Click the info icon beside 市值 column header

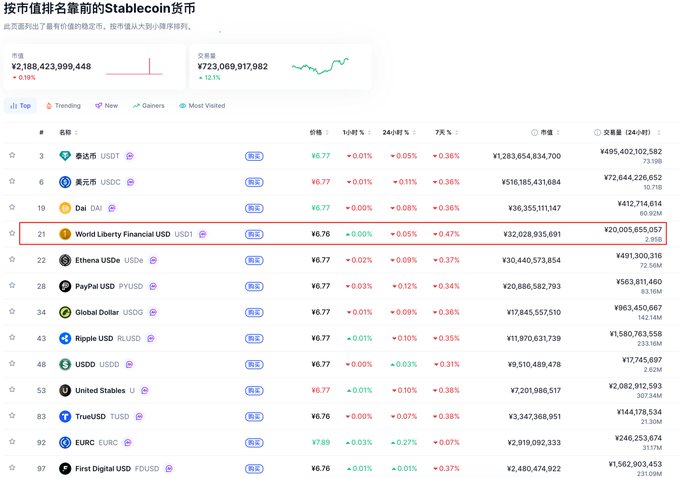(534, 132)
